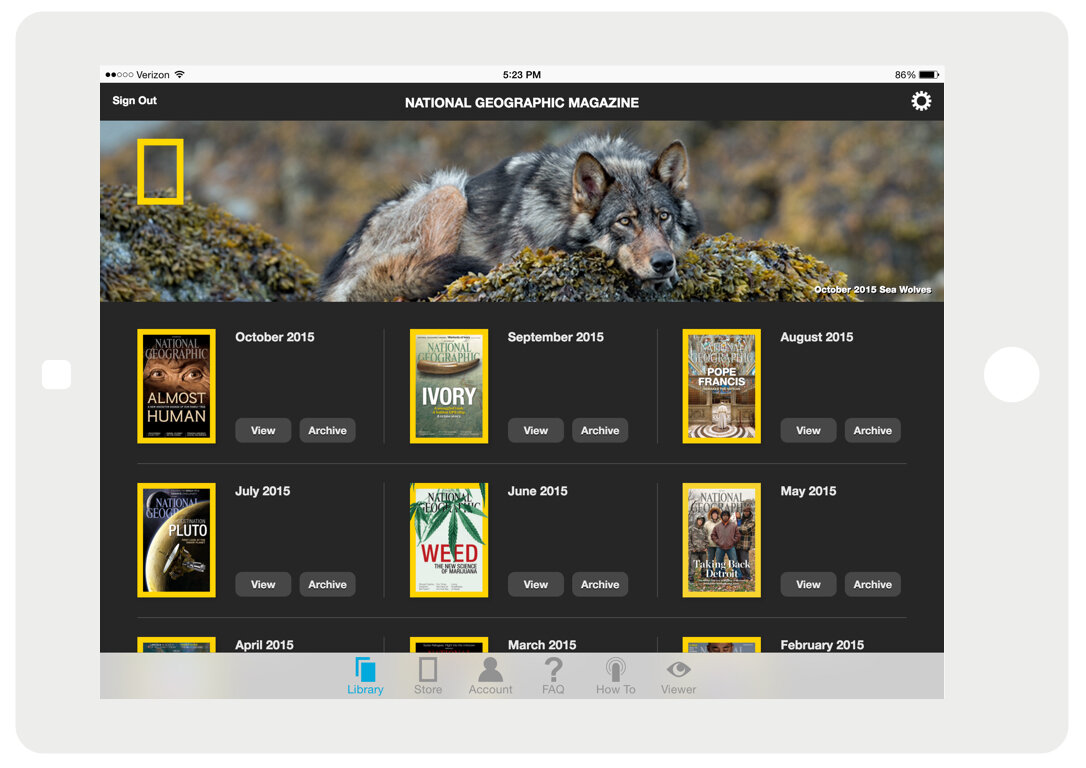Archive the July 2015 issue

(328, 584)
